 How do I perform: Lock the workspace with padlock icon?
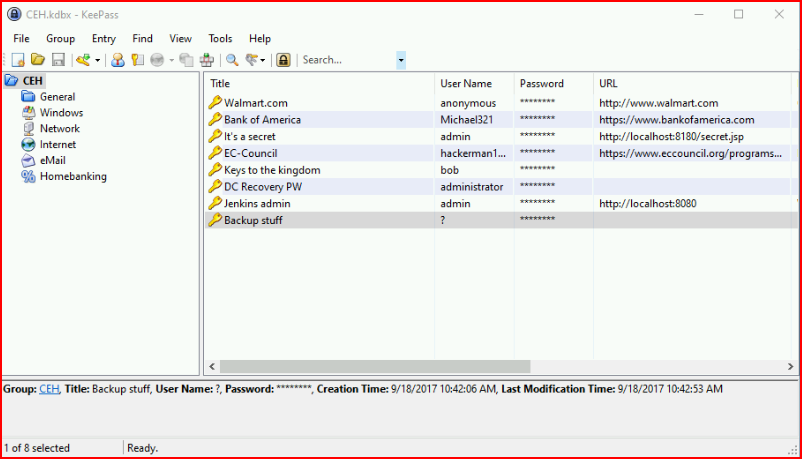point(283,60)
